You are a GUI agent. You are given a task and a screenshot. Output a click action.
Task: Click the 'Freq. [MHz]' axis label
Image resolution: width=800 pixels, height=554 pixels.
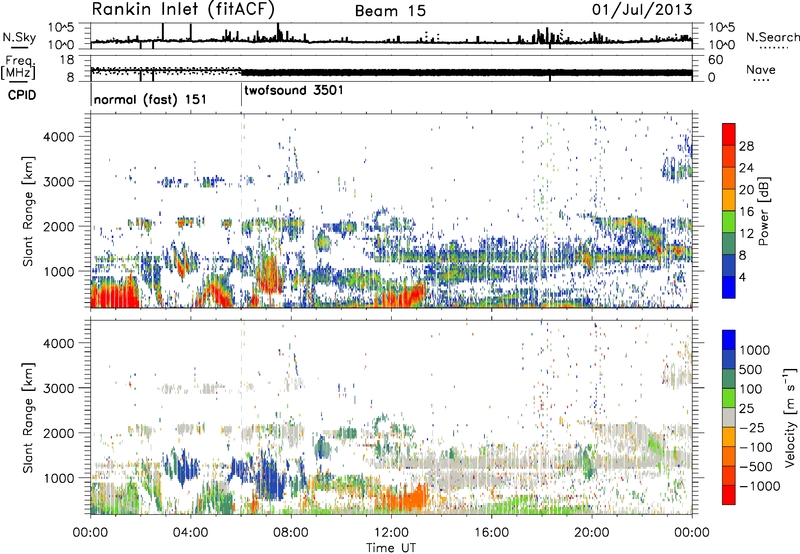tap(18, 67)
